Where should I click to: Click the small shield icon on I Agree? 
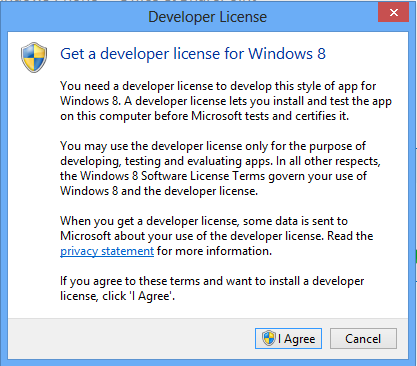[x=268, y=338]
